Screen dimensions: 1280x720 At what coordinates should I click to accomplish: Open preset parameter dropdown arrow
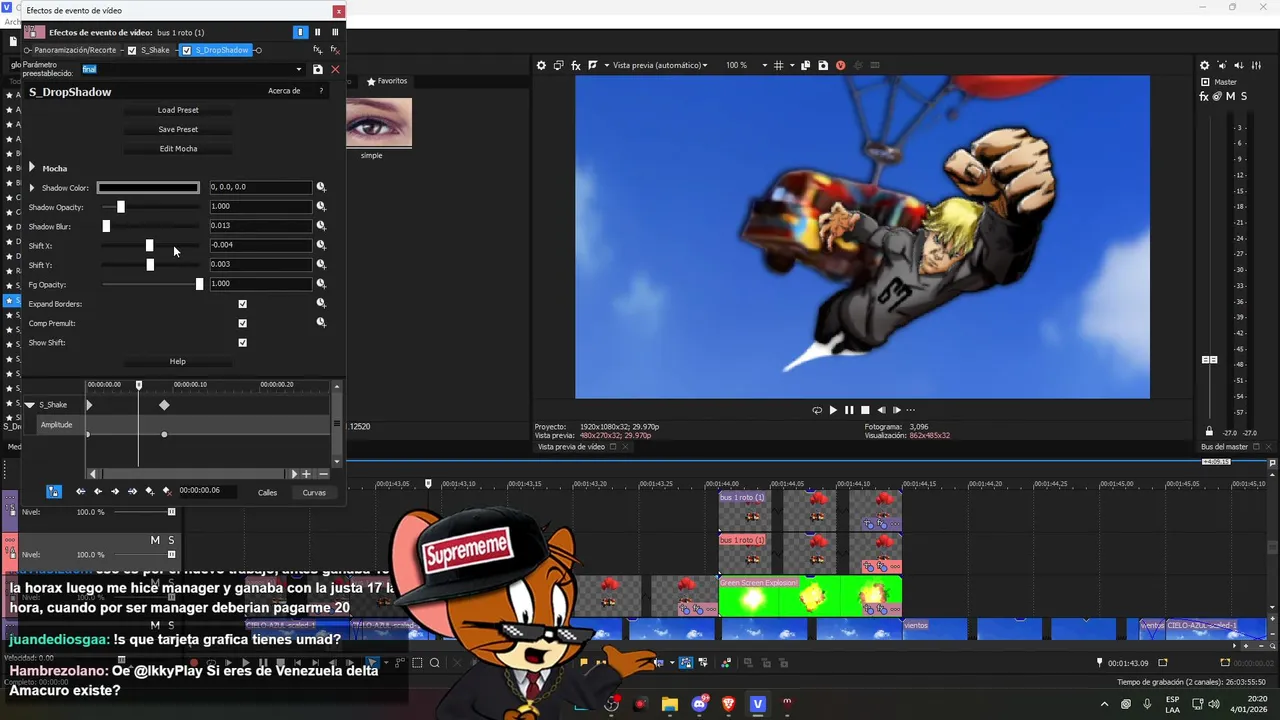[x=298, y=69]
